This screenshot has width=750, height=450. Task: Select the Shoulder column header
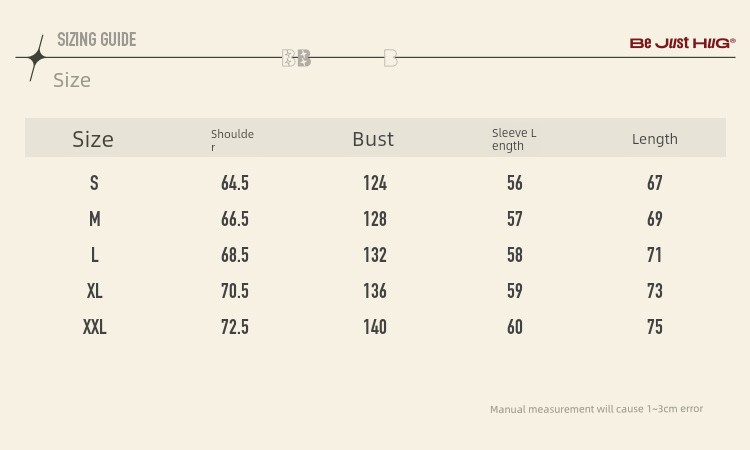click(232, 140)
